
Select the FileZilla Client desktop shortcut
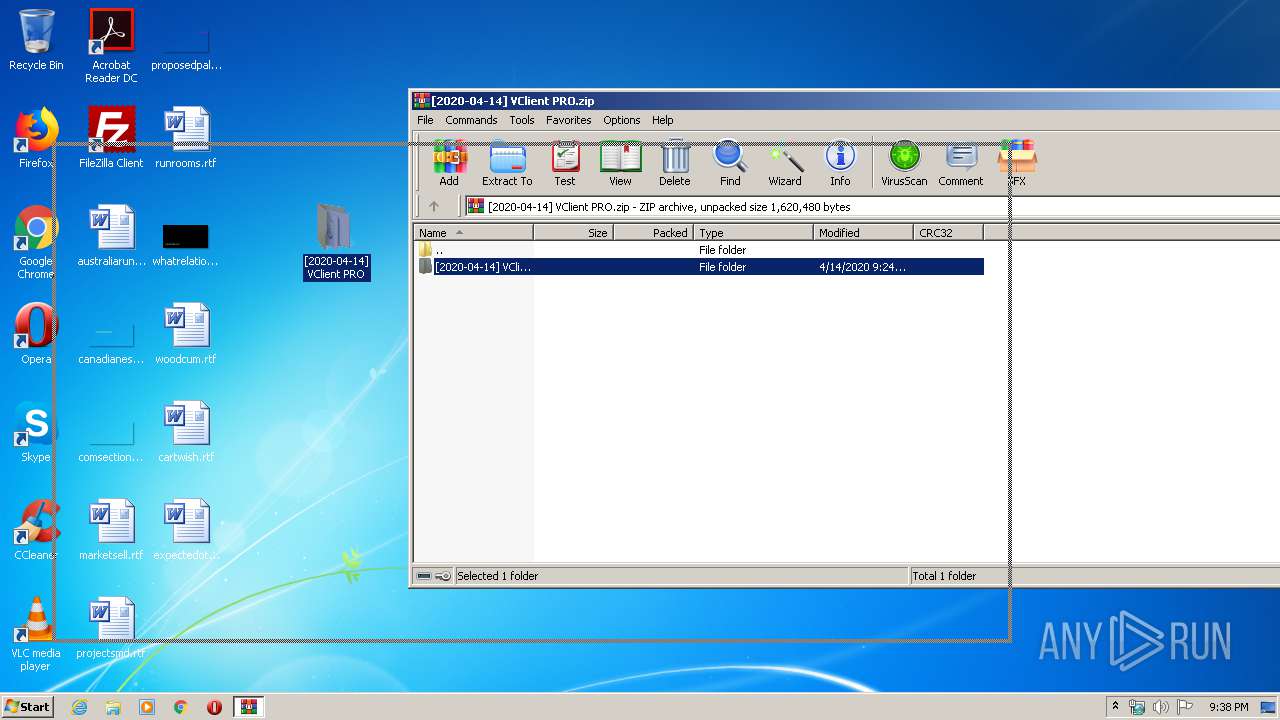[x=111, y=138]
